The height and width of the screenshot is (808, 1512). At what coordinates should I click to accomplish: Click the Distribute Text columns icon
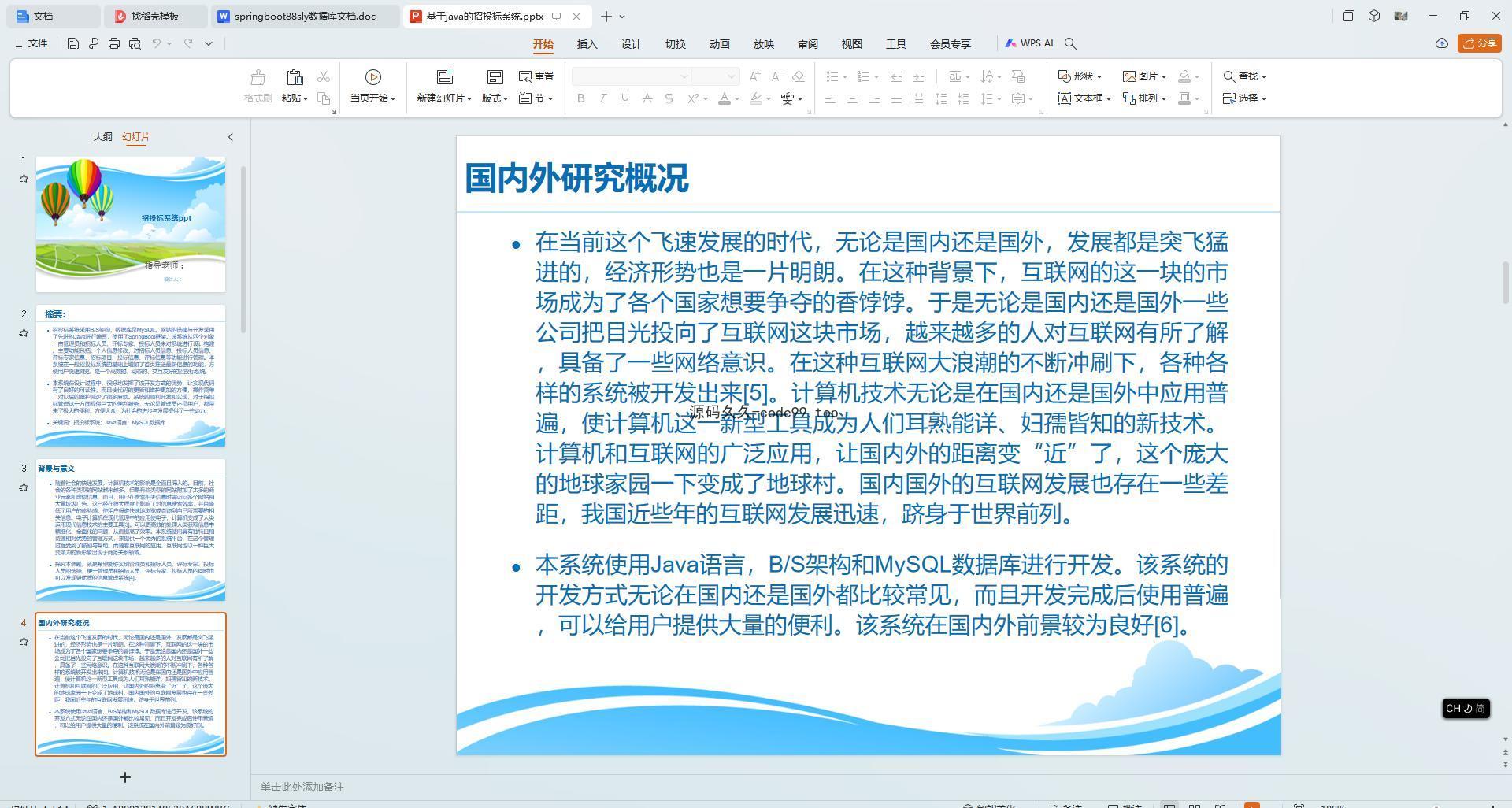coord(918,98)
